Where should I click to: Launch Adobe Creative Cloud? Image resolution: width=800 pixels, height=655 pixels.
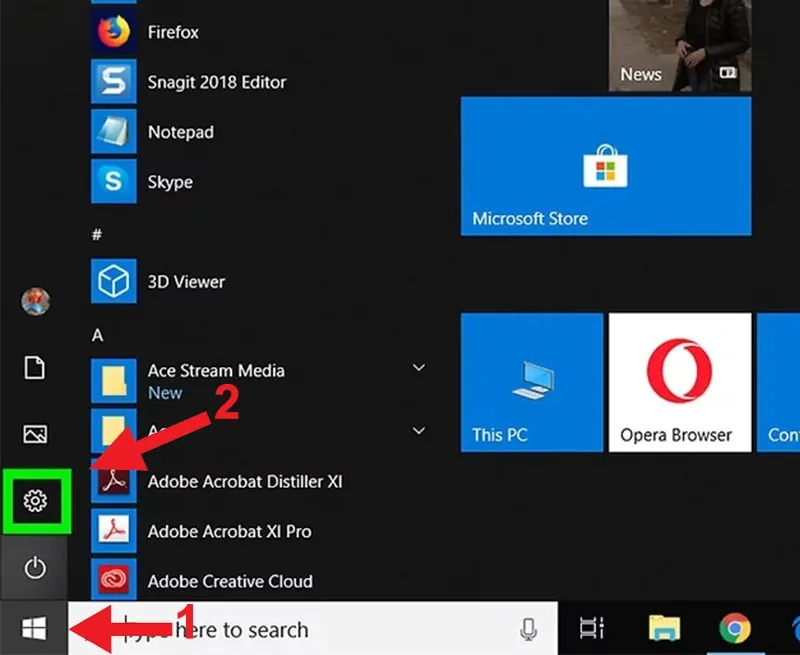[229, 581]
